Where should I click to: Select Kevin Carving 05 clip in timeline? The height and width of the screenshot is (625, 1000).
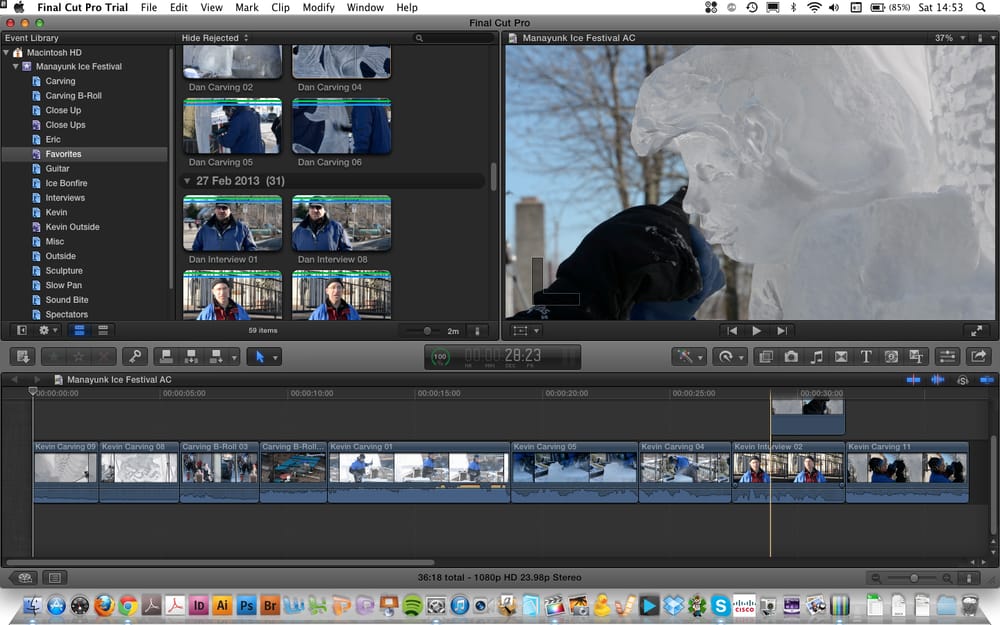pyautogui.click(x=574, y=472)
